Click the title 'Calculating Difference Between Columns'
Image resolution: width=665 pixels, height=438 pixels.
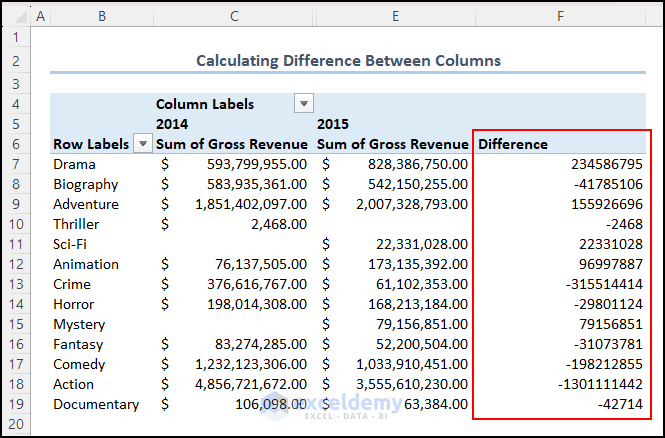pos(348,61)
